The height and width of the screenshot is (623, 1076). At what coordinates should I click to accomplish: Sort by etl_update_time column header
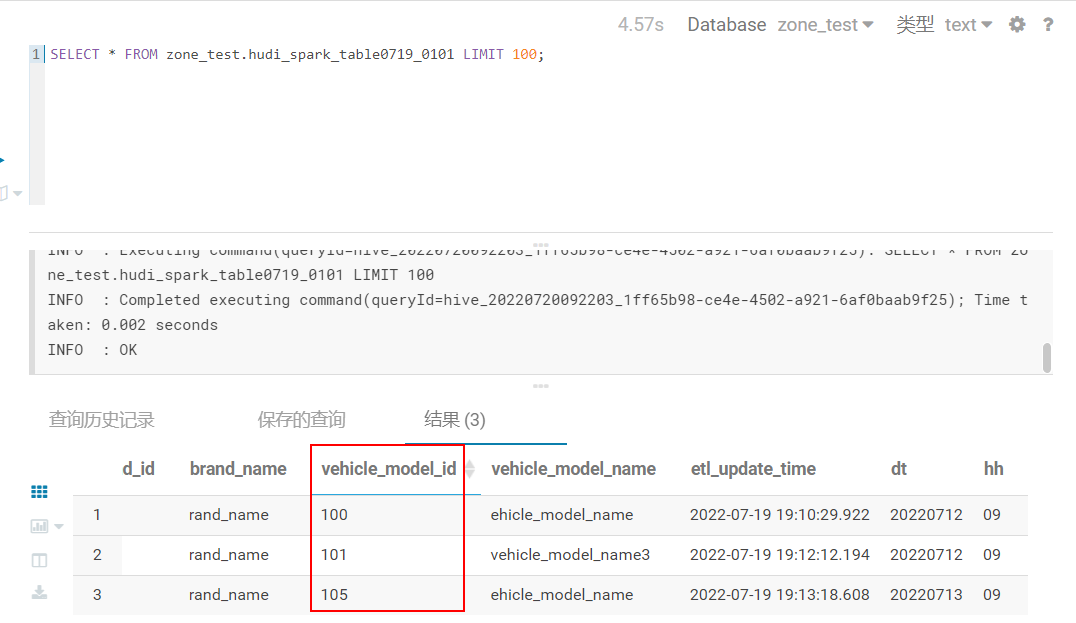(x=753, y=469)
